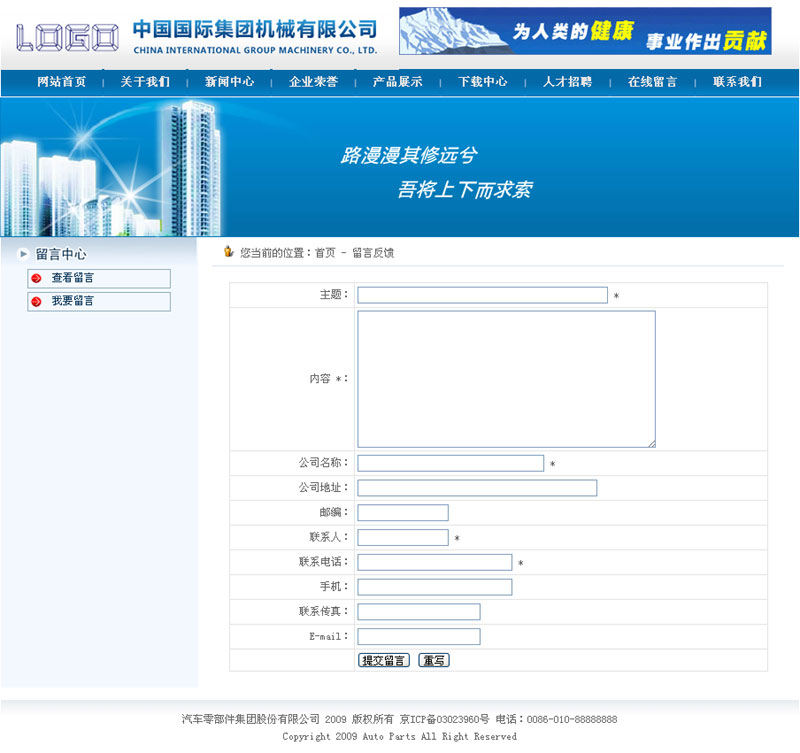Click the iceberg banner 为人类的健康
The height and width of the screenshot is (753, 800).
pos(585,31)
